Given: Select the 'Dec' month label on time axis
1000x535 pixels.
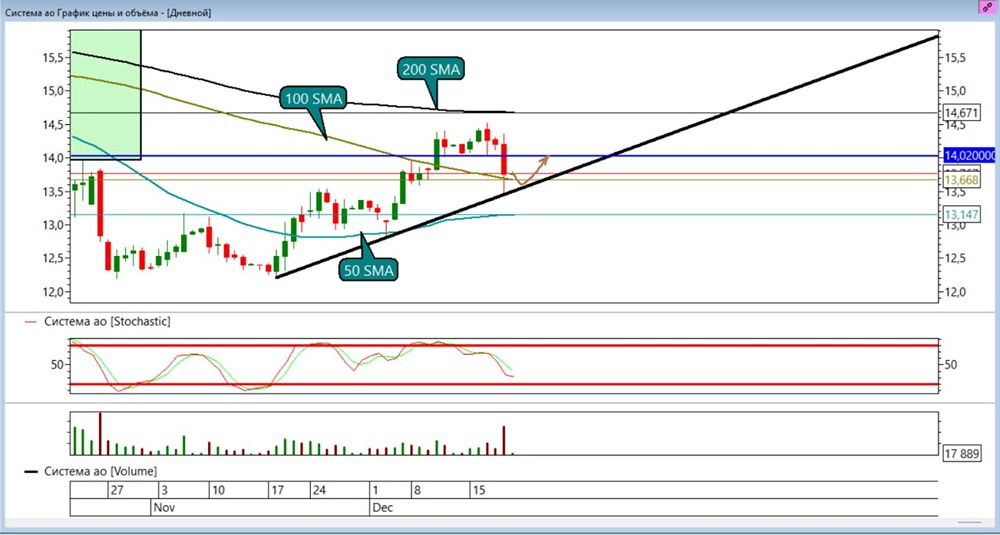Looking at the screenshot, I should coord(383,508).
